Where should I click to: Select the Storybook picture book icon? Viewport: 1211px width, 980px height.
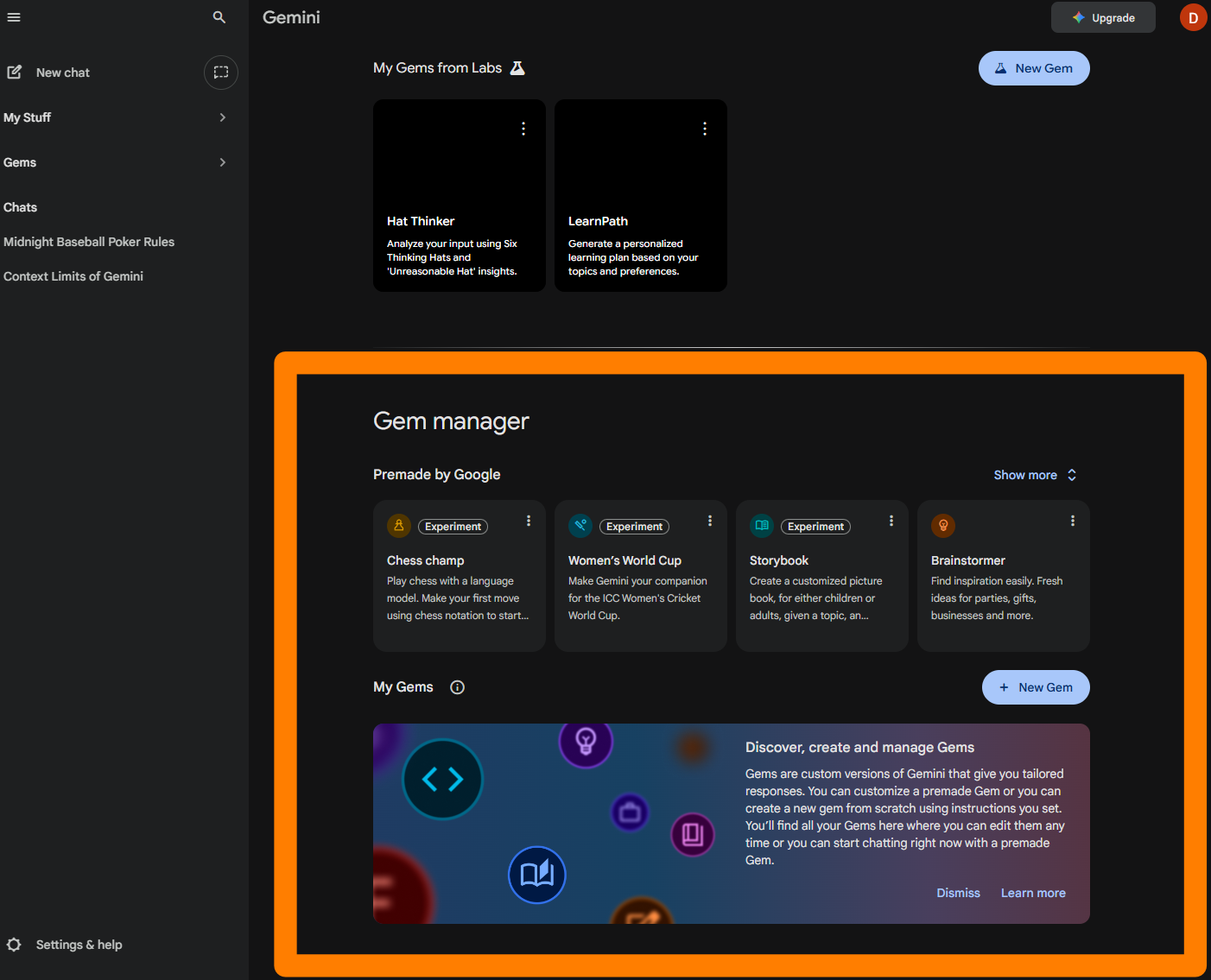(x=761, y=525)
